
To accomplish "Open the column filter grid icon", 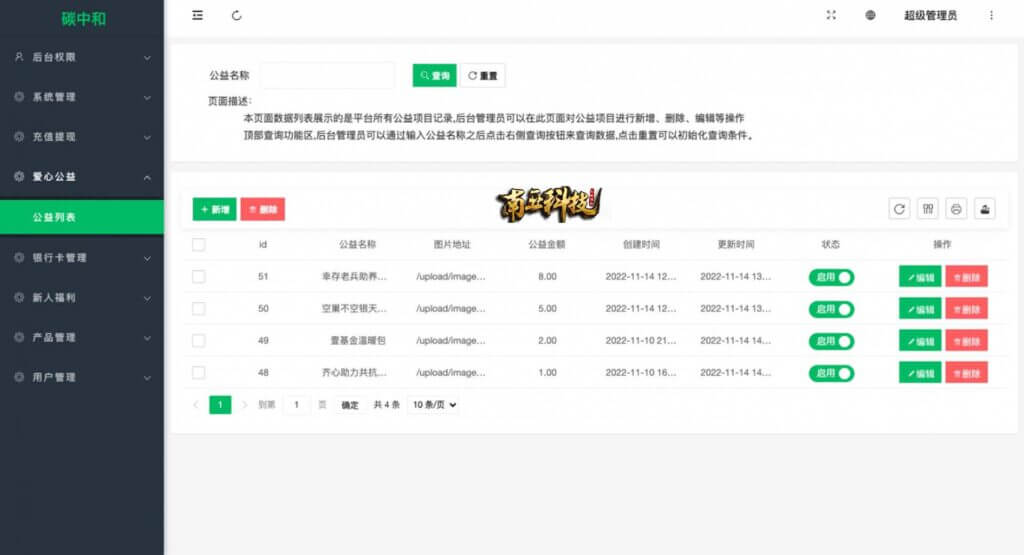I will coord(927,209).
